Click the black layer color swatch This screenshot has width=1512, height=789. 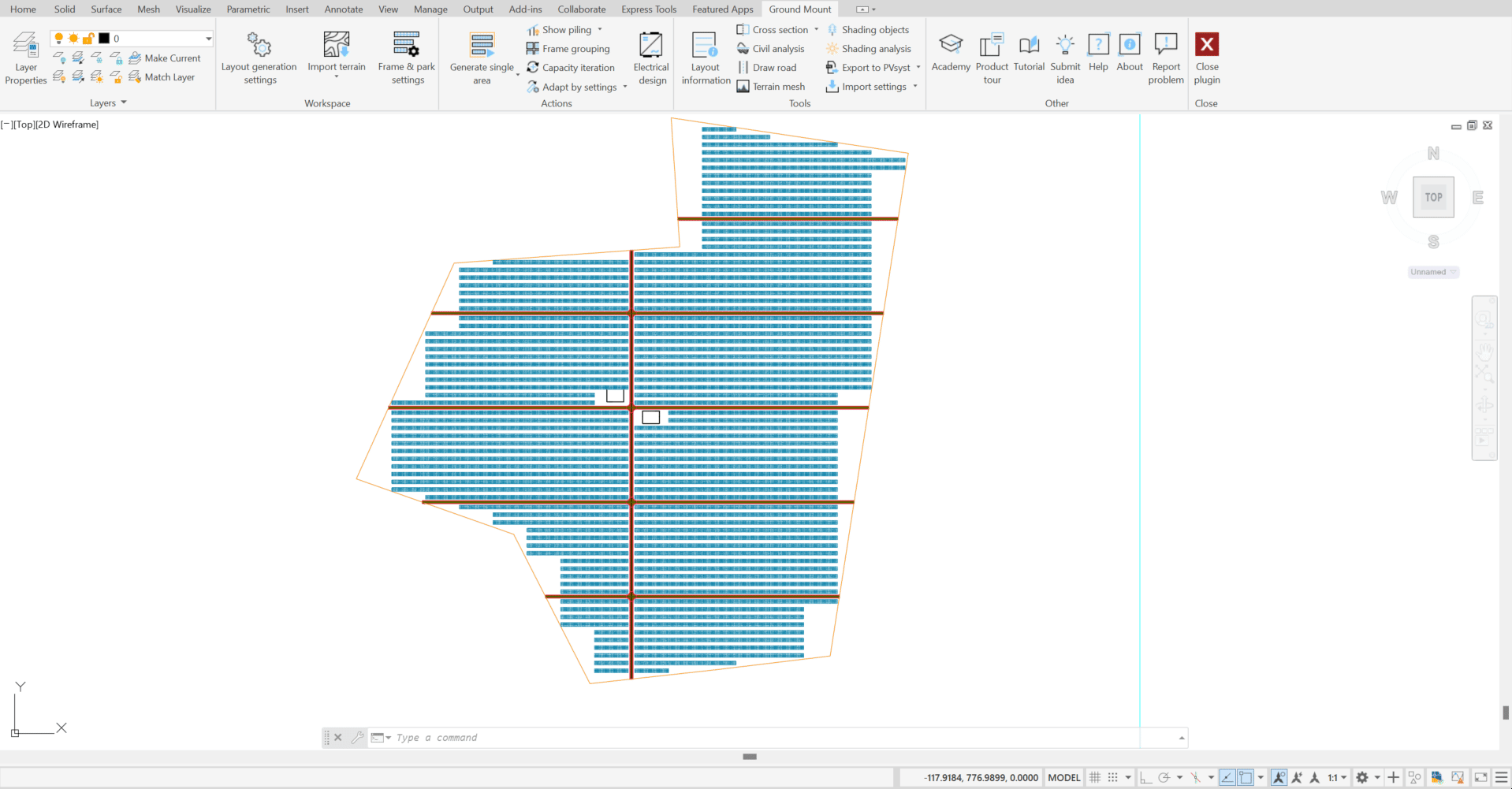pyautogui.click(x=104, y=39)
